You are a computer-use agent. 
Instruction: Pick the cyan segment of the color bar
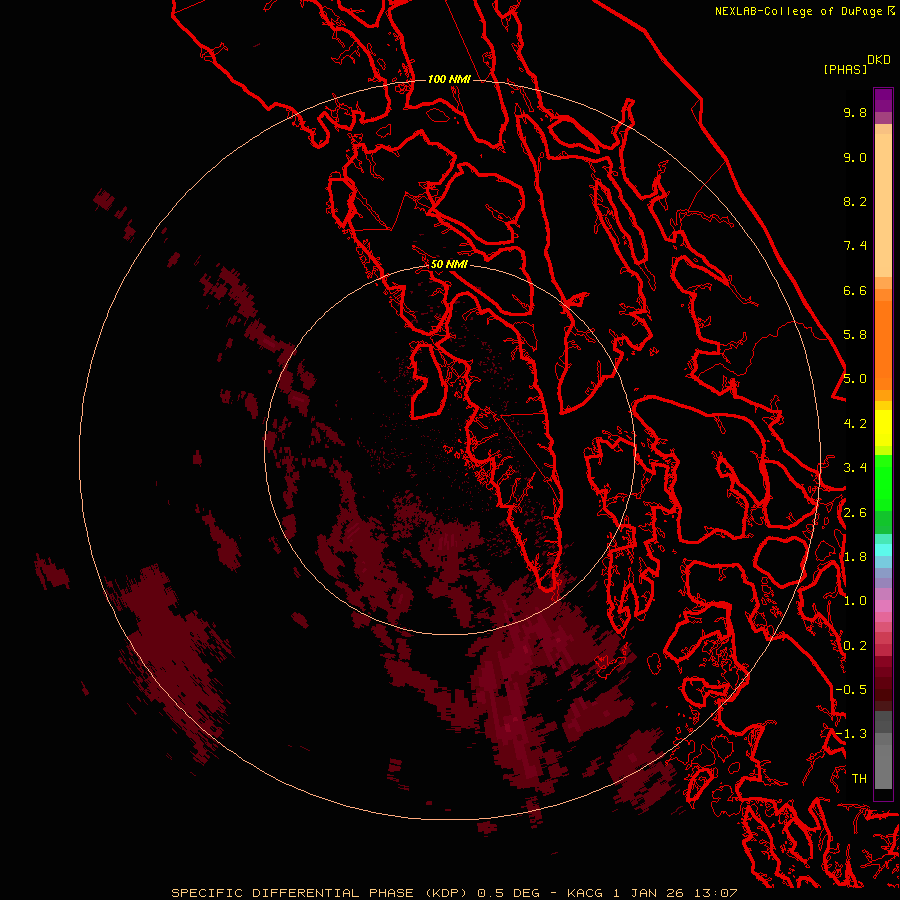[883, 550]
